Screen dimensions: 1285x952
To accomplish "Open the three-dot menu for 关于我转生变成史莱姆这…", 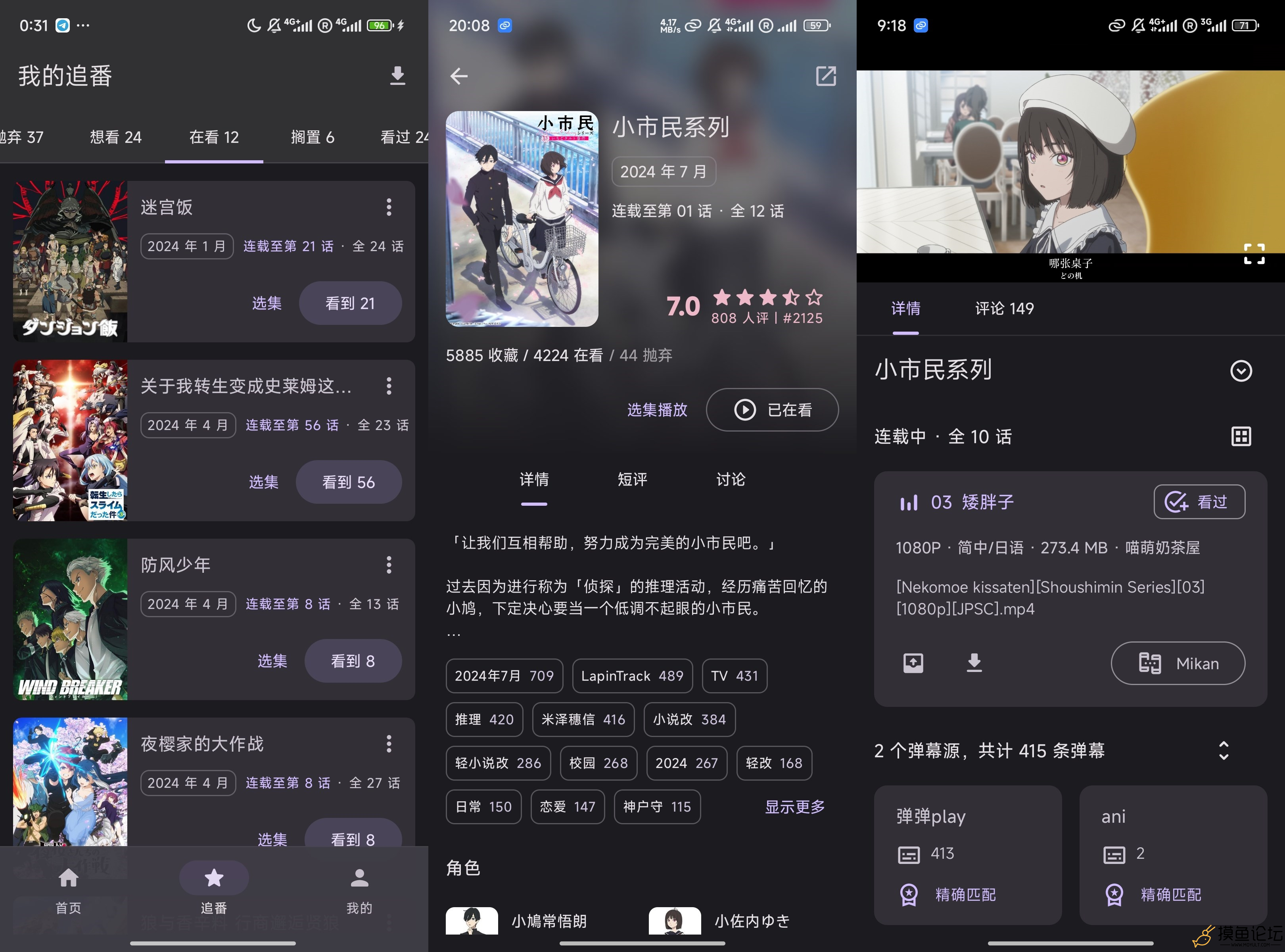I will (x=389, y=386).
